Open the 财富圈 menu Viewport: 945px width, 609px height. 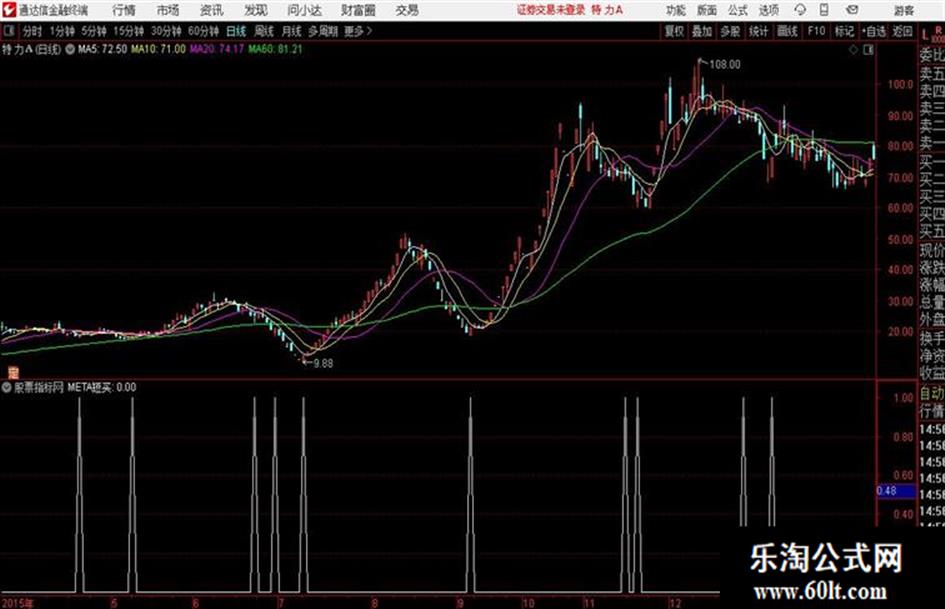point(358,10)
